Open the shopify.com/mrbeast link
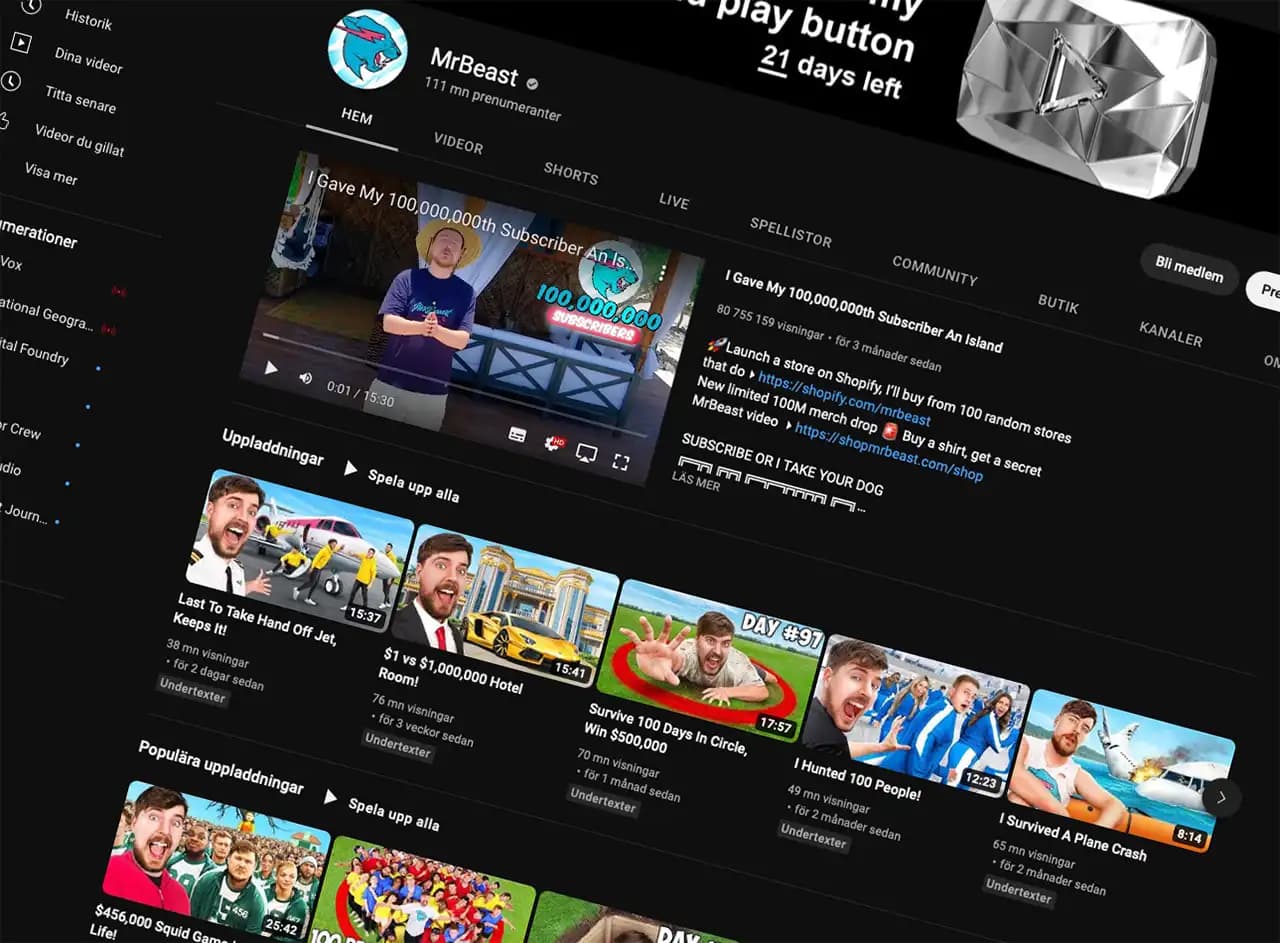The width and height of the screenshot is (1280, 943). pyautogui.click(x=844, y=398)
